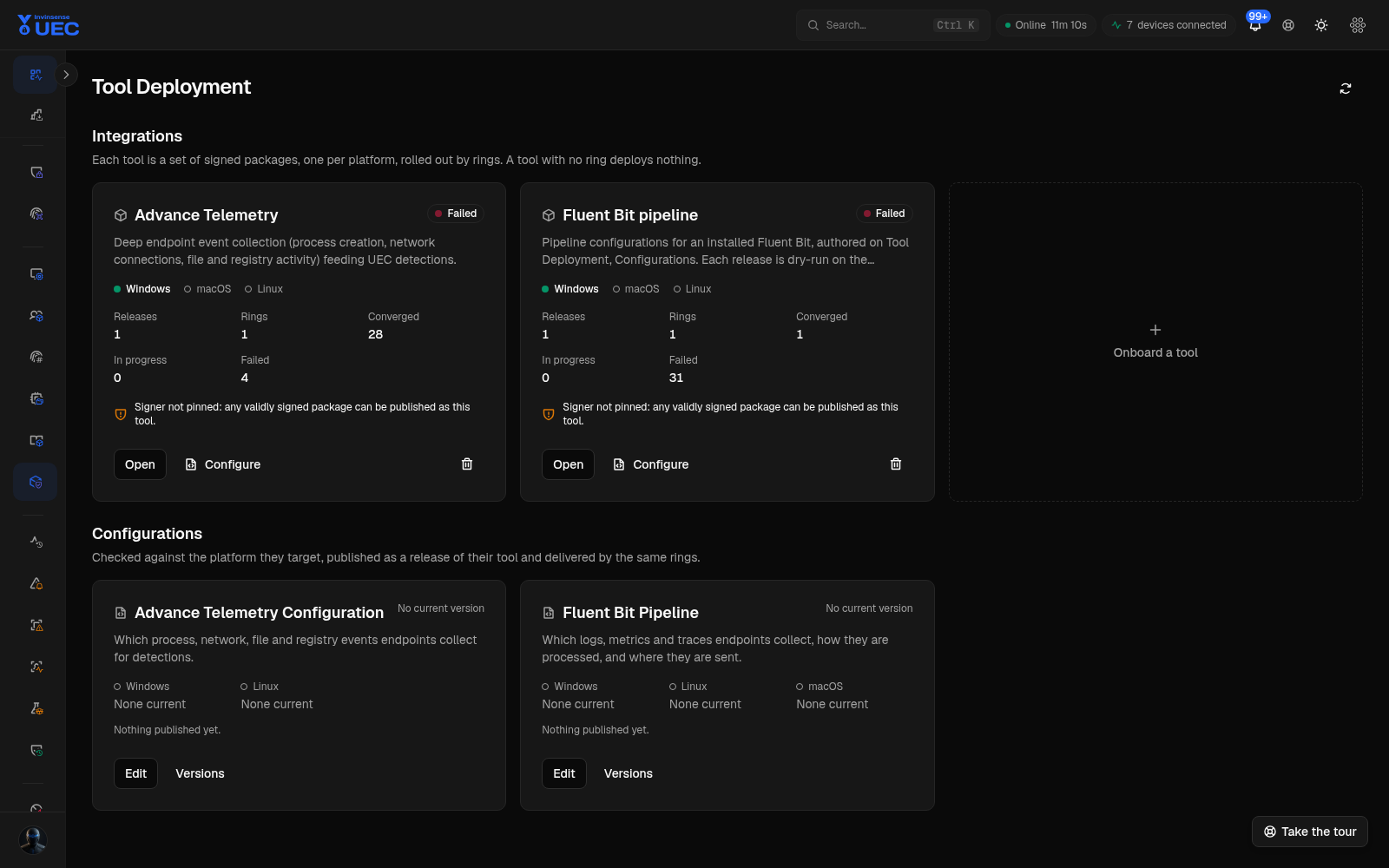View Versions of Fluent Bit Pipeline

(x=629, y=773)
